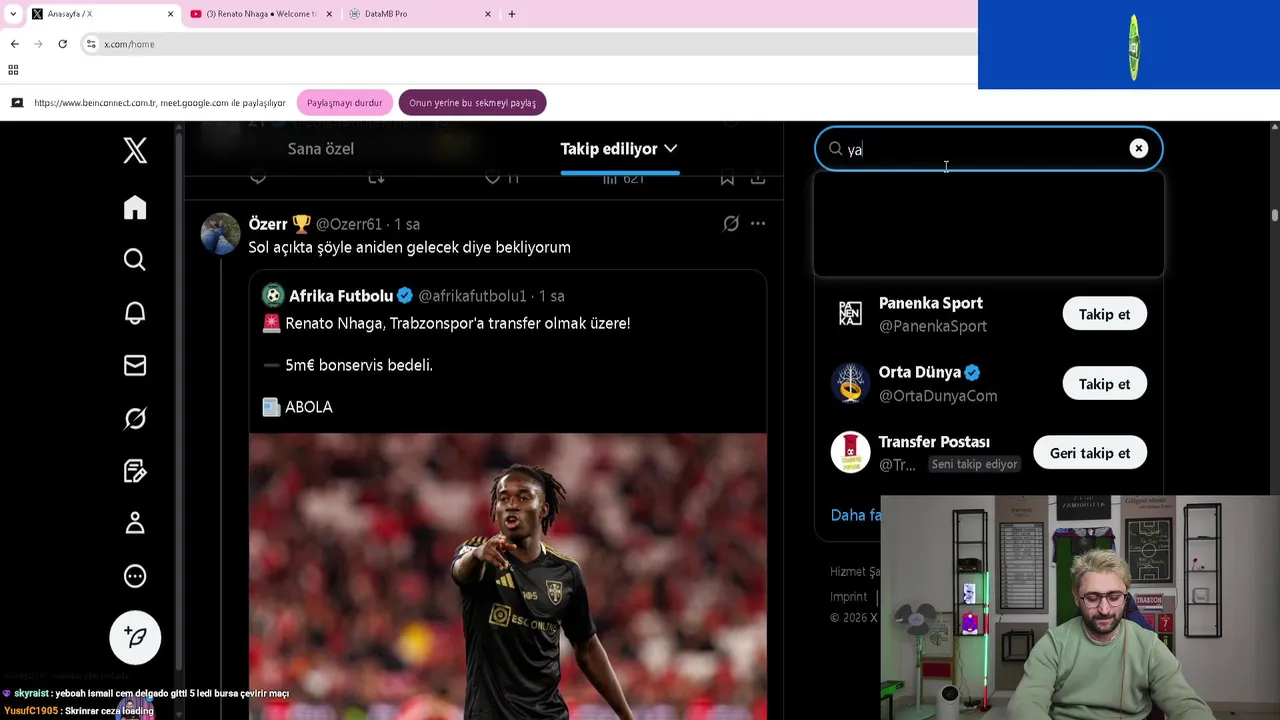Open tab search dropdown arrow
Image resolution: width=1280 pixels, height=720 pixels.
pyautogui.click(x=13, y=14)
